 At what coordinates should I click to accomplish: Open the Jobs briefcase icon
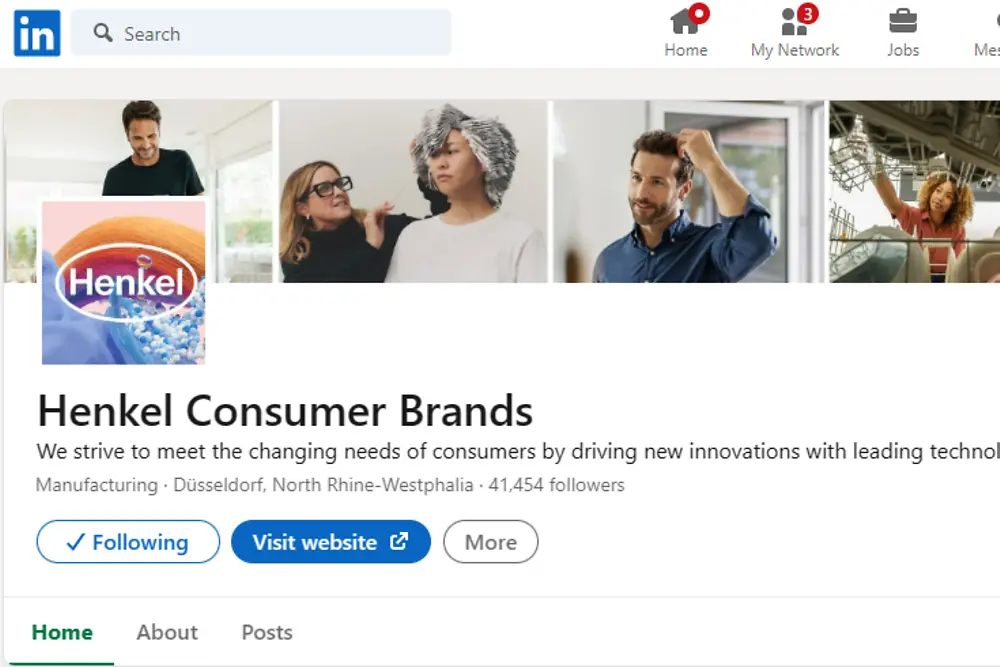pos(903,22)
